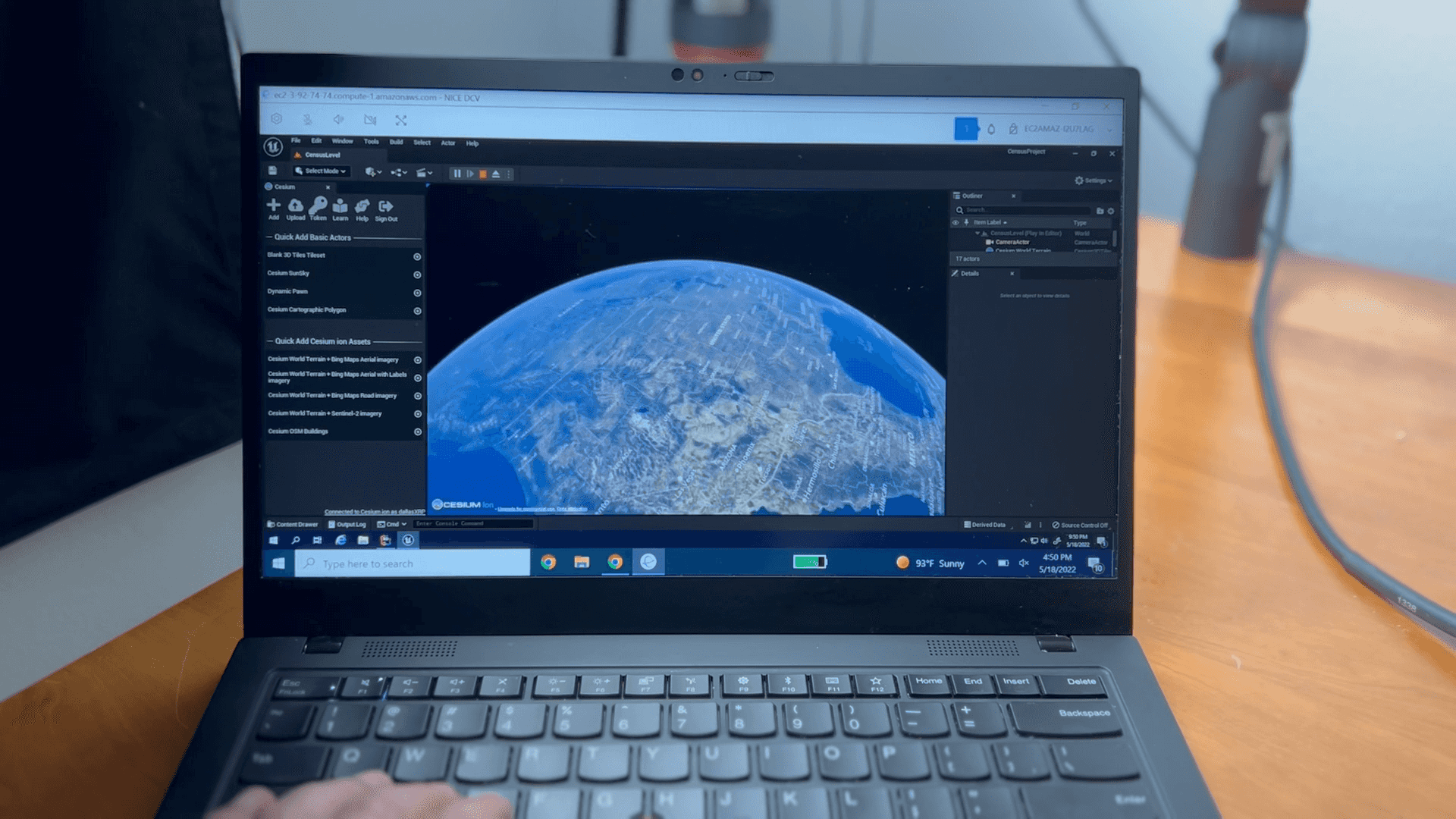Image resolution: width=1456 pixels, height=819 pixels.
Task: Click the Unreal Engine logo icon
Action: tap(273, 146)
